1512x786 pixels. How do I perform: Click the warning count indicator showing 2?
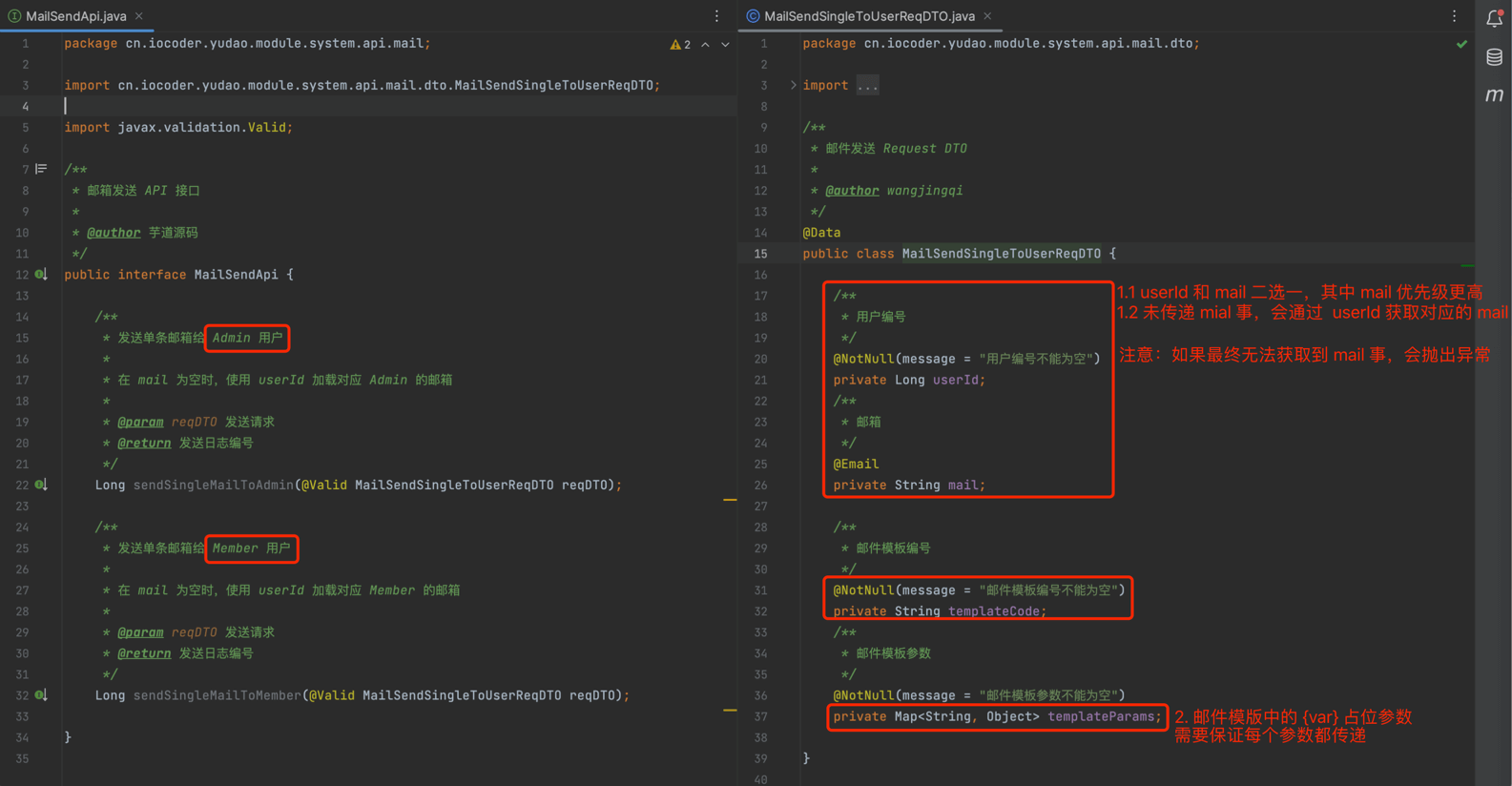[x=680, y=45]
